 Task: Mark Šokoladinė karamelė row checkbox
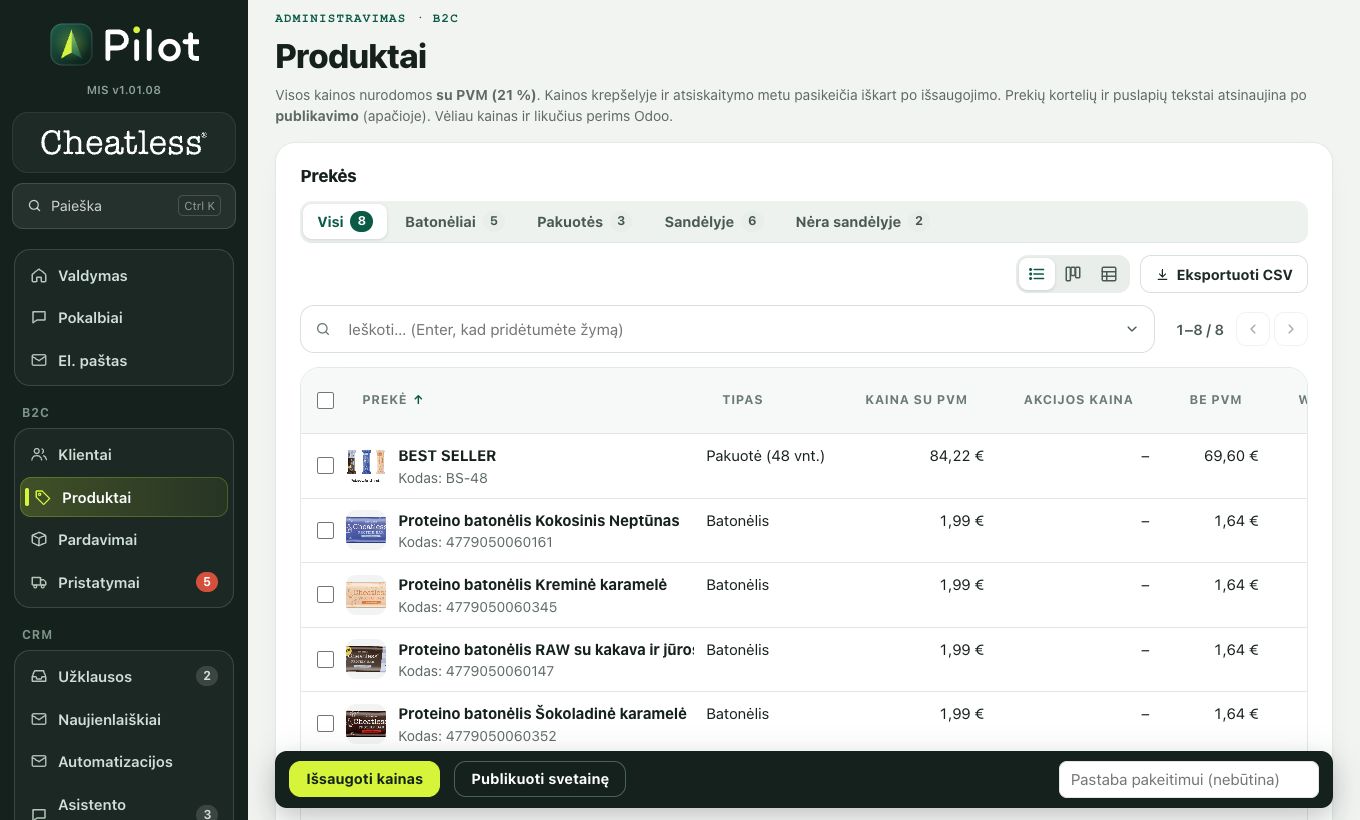click(x=325, y=724)
